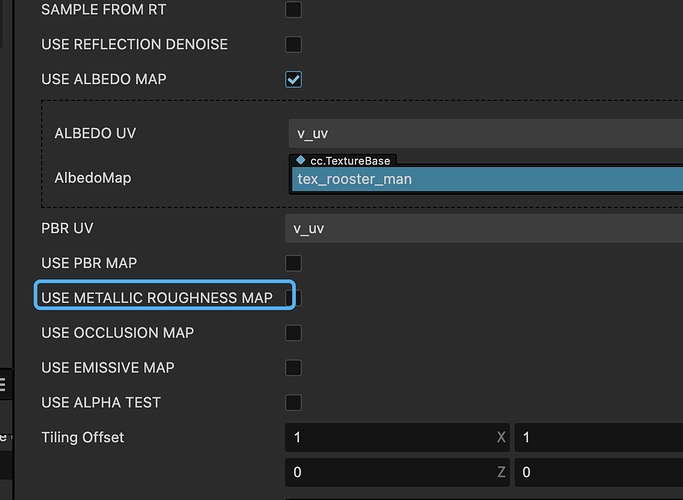Turn on USE OCCLUSION MAP checkbox
The width and height of the screenshot is (683, 500).
tap(293, 333)
